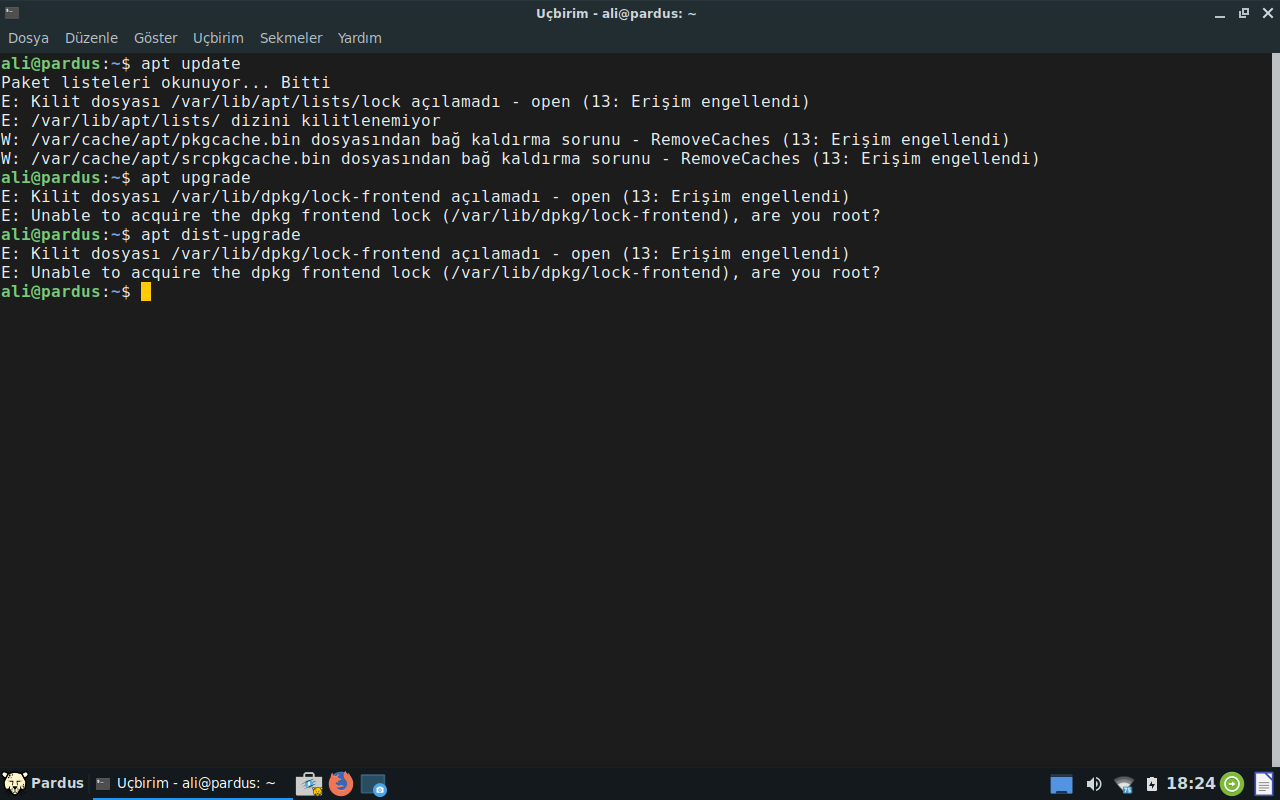Open the volume speaker tray icon
Viewport: 1280px width, 800px height.
pyautogui.click(x=1093, y=784)
